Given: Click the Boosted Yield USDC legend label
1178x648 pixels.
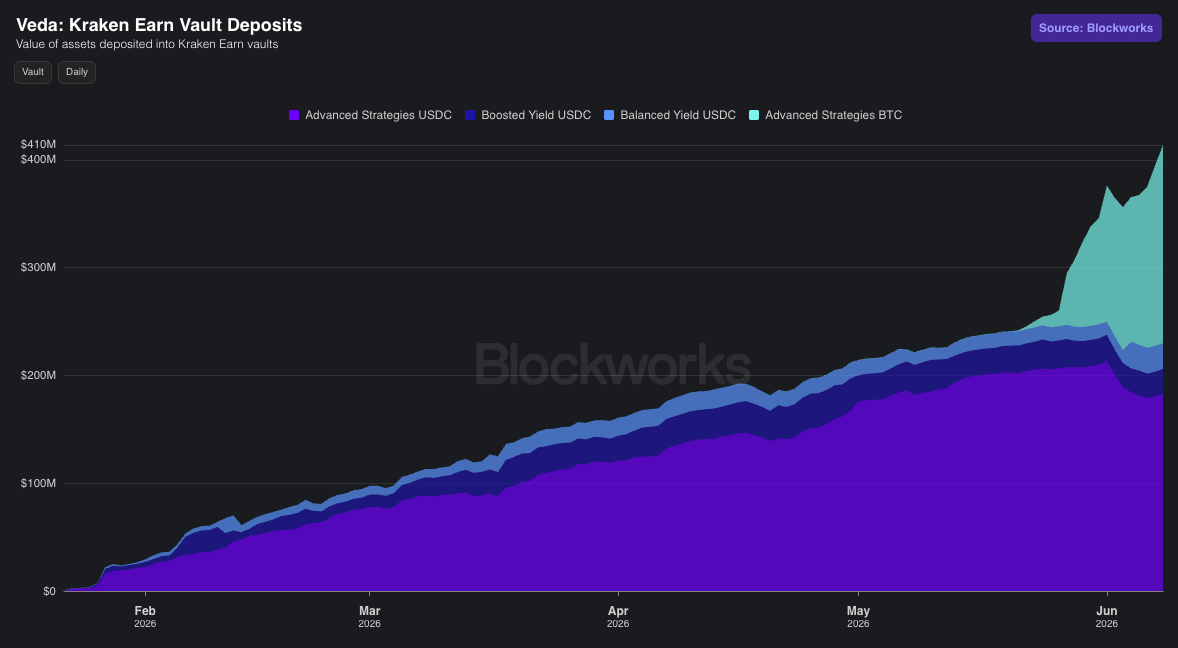Looking at the screenshot, I should tap(536, 115).
